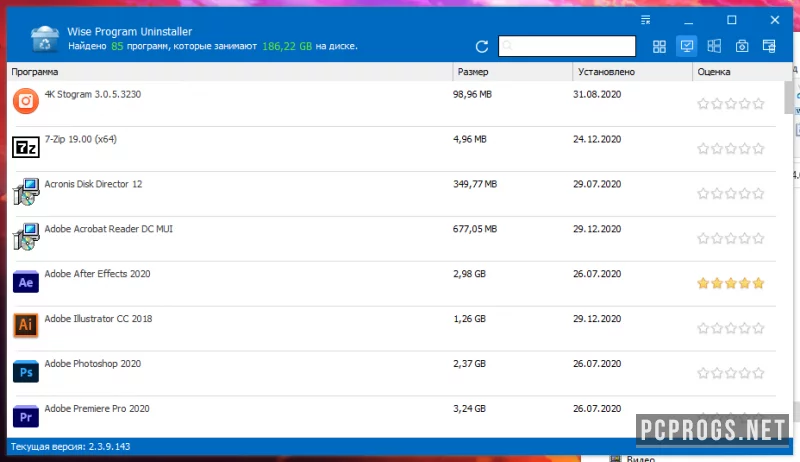Click Adobe Acrobat Reader DC MUI entry
Viewport: 800px width, 462px height.
pyautogui.click(x=109, y=229)
